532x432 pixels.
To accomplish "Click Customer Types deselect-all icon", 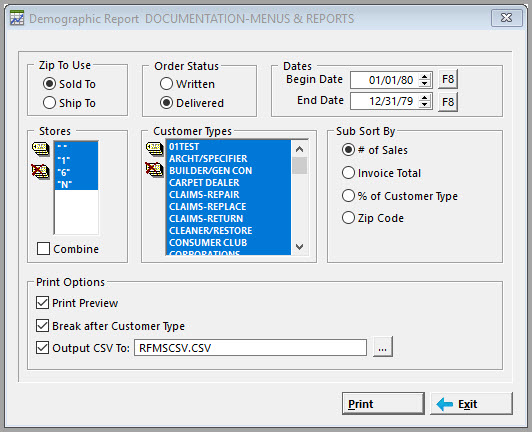I will 154,169.
